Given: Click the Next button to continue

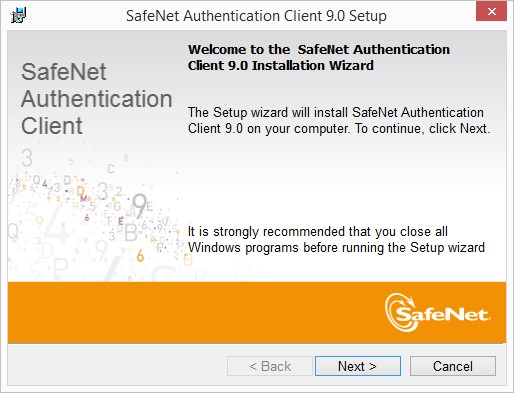Looking at the screenshot, I should [x=358, y=366].
